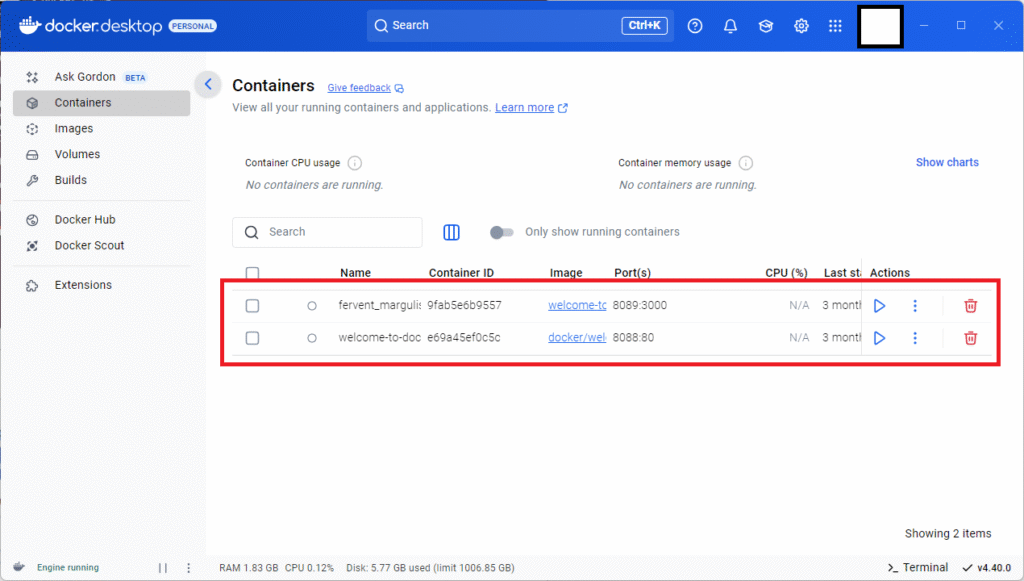This screenshot has width=1024, height=581.
Task: Collapse the sidebar with the chevron button
Action: point(208,84)
